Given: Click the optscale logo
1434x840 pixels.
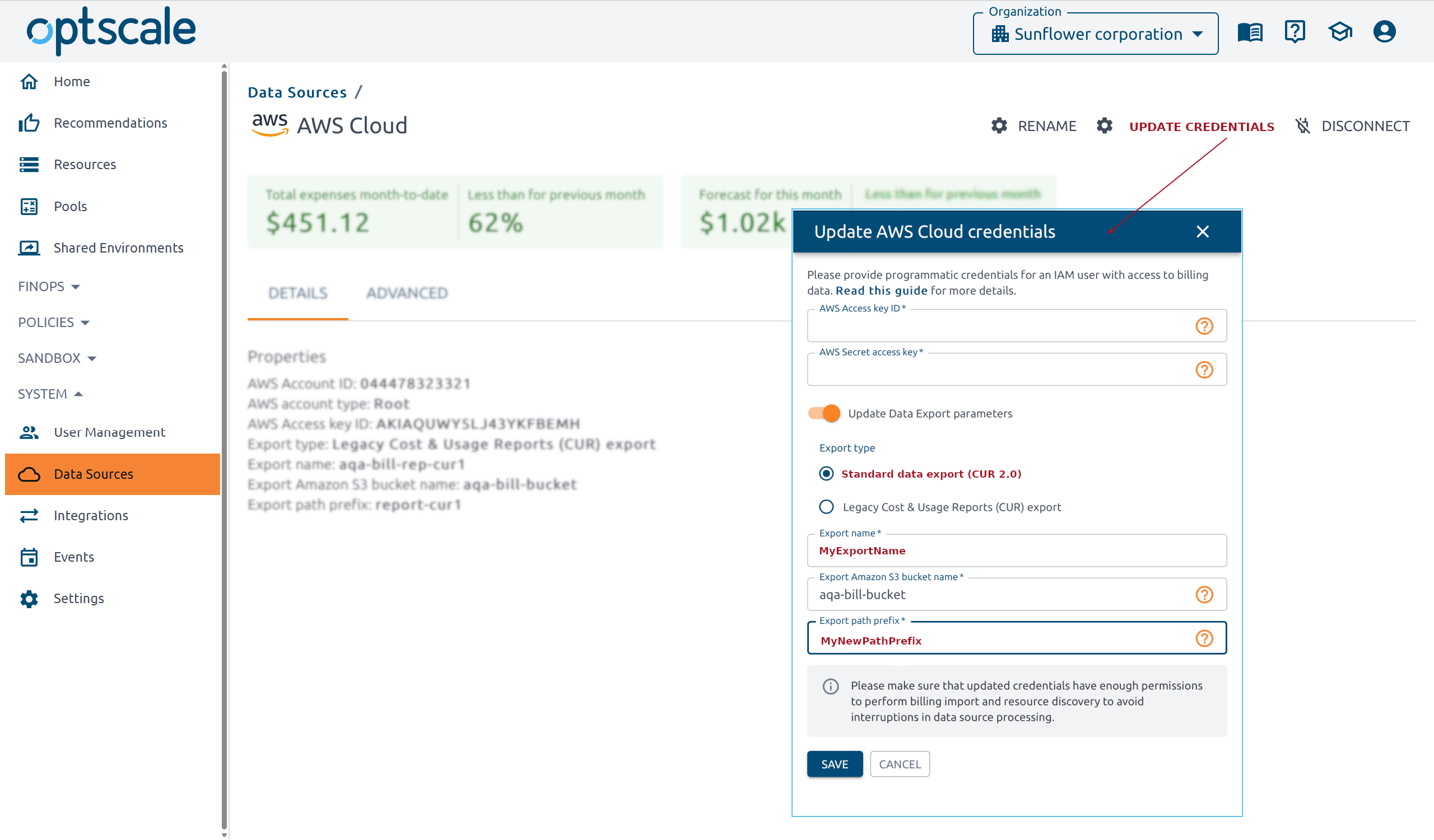Looking at the screenshot, I should [x=111, y=31].
